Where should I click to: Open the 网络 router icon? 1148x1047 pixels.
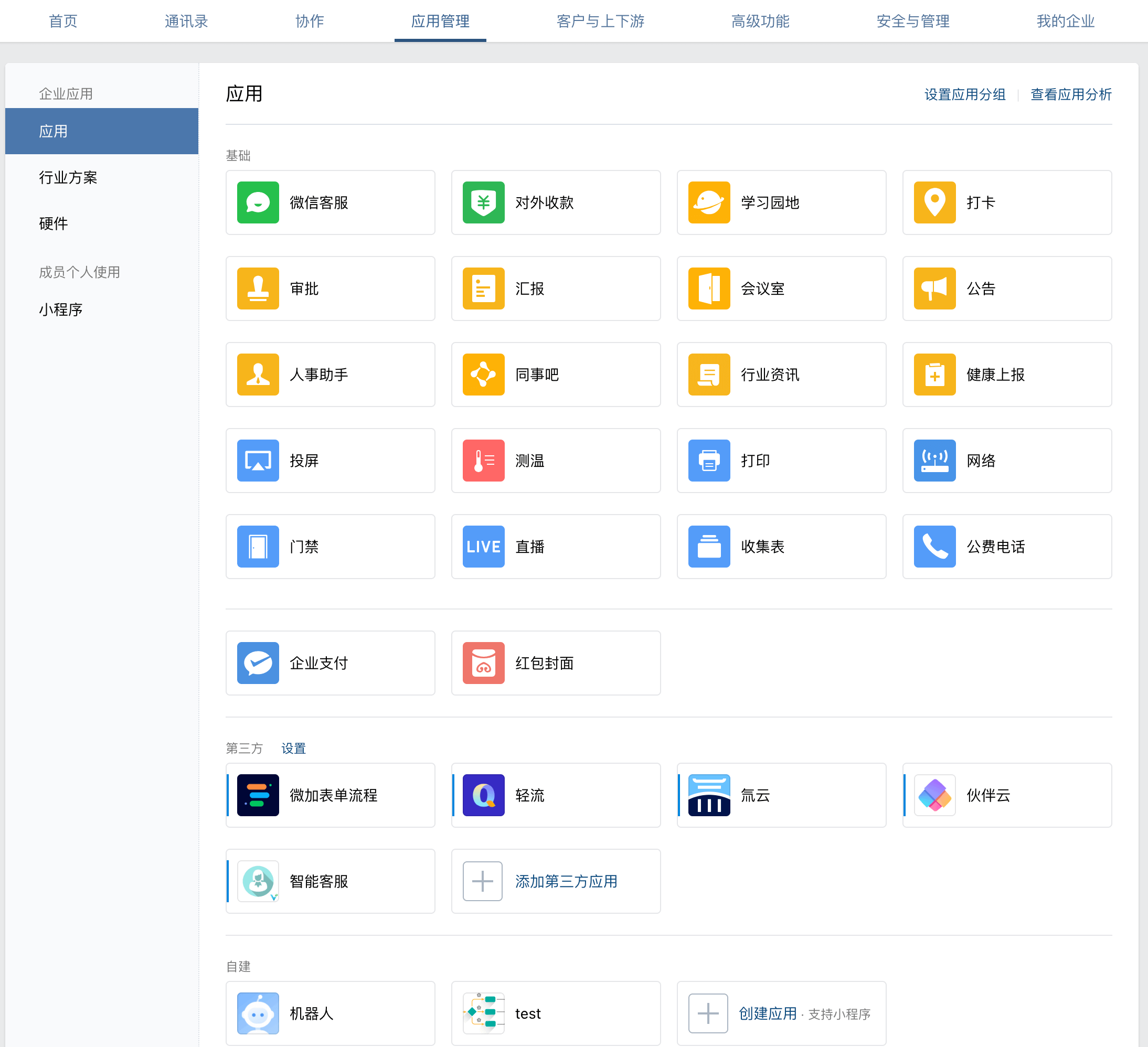934,461
